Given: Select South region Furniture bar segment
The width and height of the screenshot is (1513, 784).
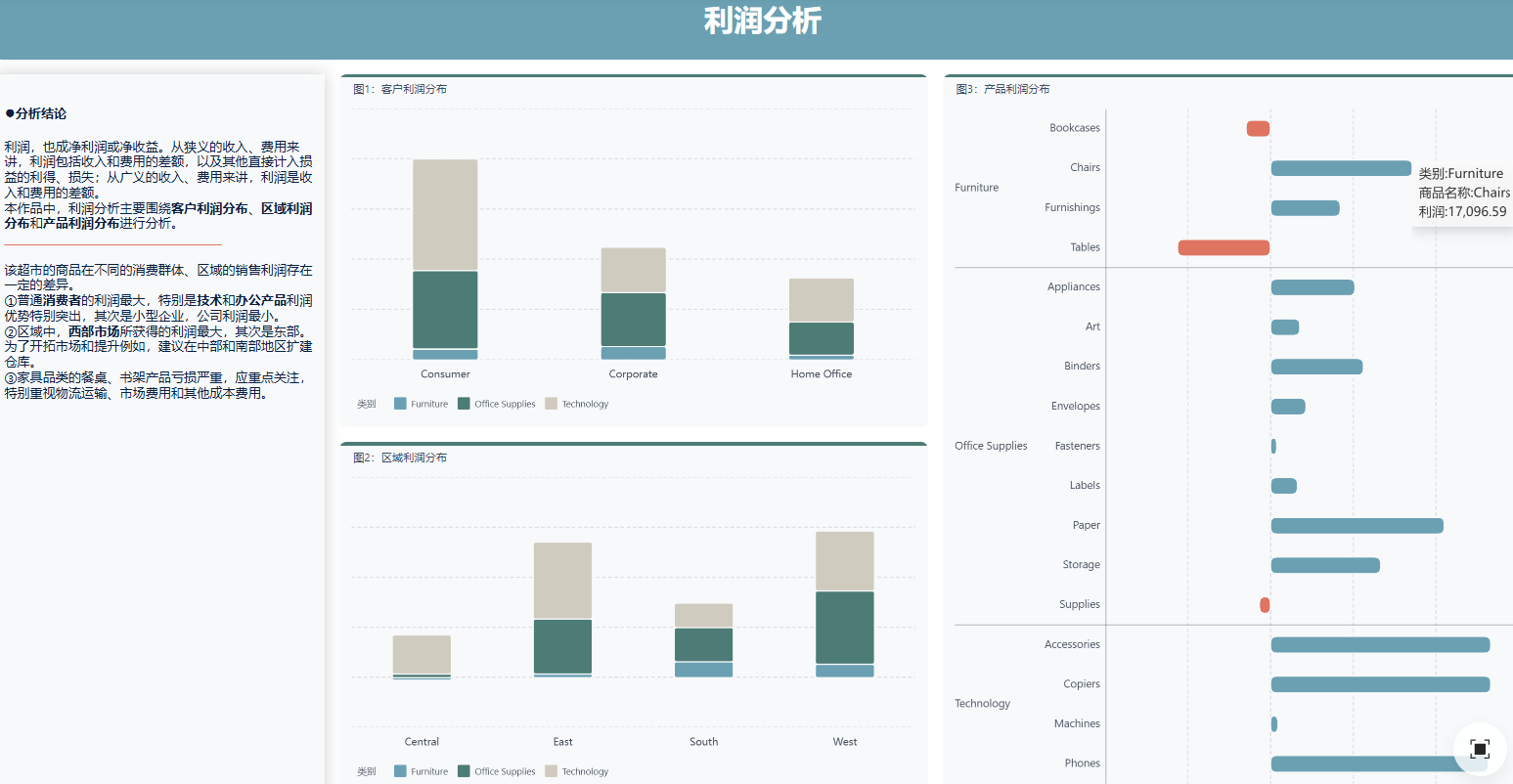Looking at the screenshot, I should pyautogui.click(x=703, y=670).
